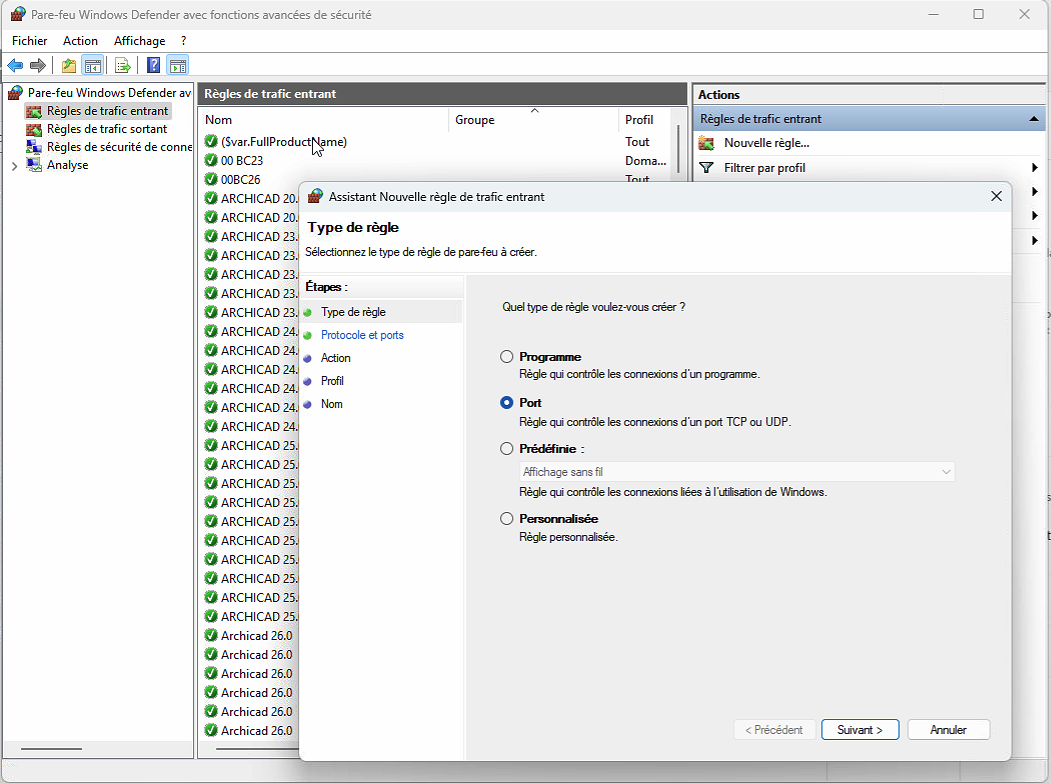The width and height of the screenshot is (1051, 783).
Task: Go to the Protocole et ports step
Action: 363,335
